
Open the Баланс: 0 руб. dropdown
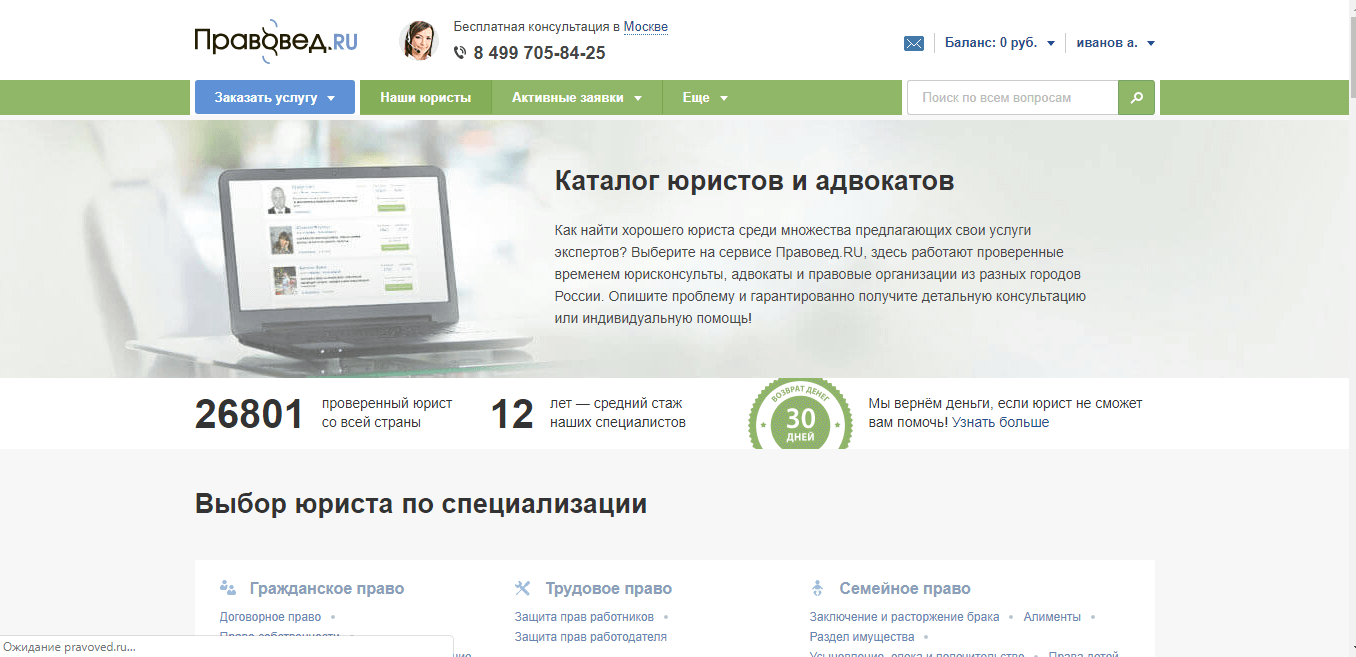(x=999, y=43)
